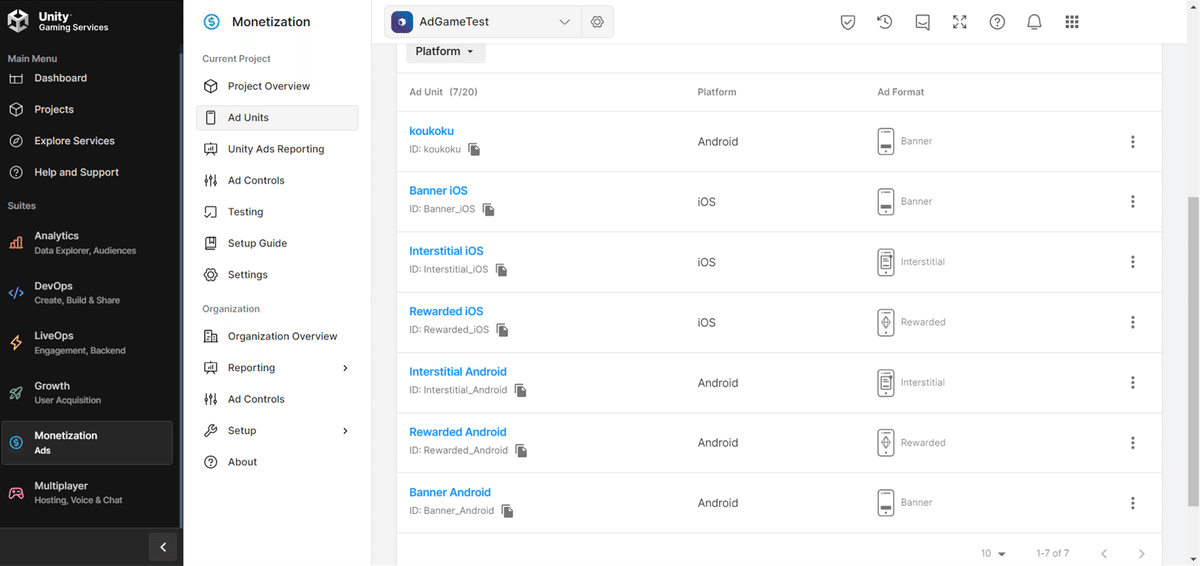Screen dimensions: 1200x566
Task: Open the Interstitial iOS ad unit
Action: tap(446, 251)
